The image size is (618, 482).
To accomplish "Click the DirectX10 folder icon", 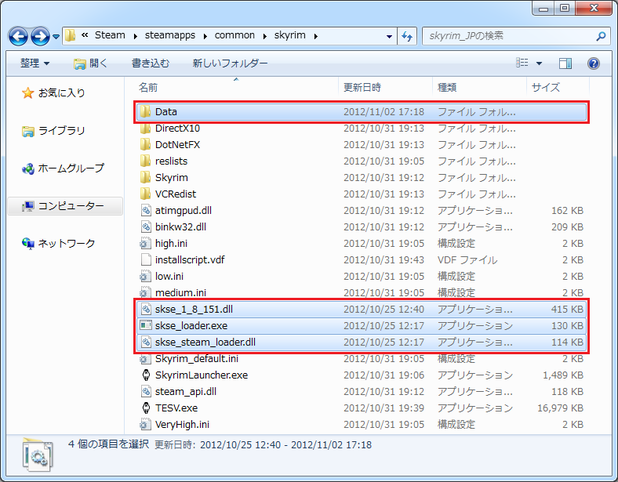I will point(145,128).
